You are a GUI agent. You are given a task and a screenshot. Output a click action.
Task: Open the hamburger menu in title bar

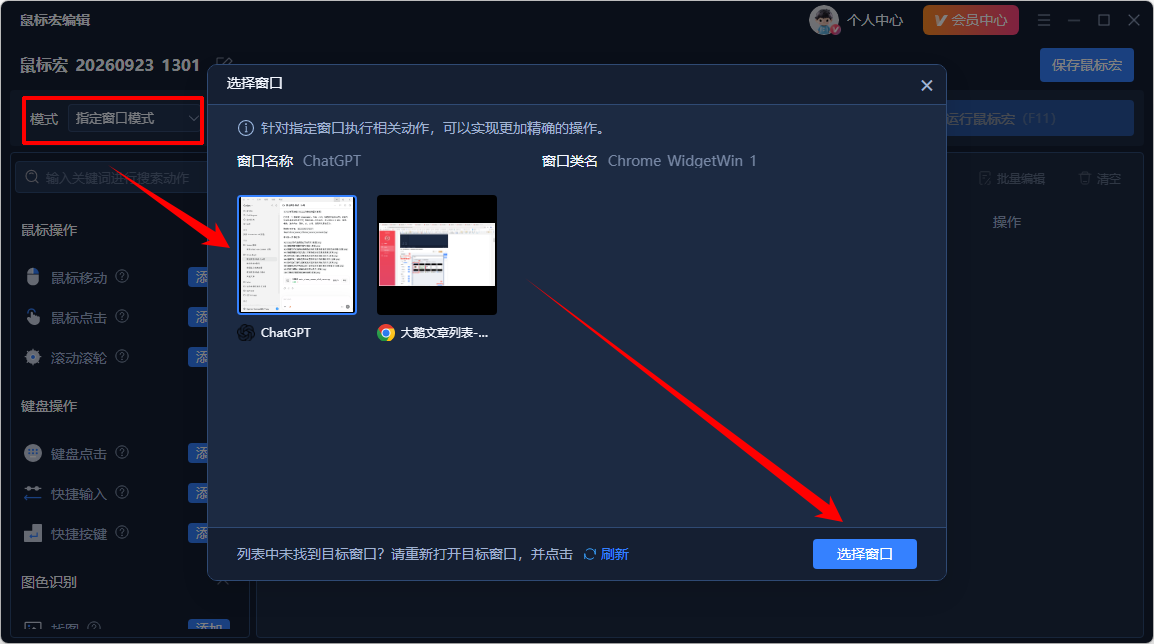[1044, 21]
